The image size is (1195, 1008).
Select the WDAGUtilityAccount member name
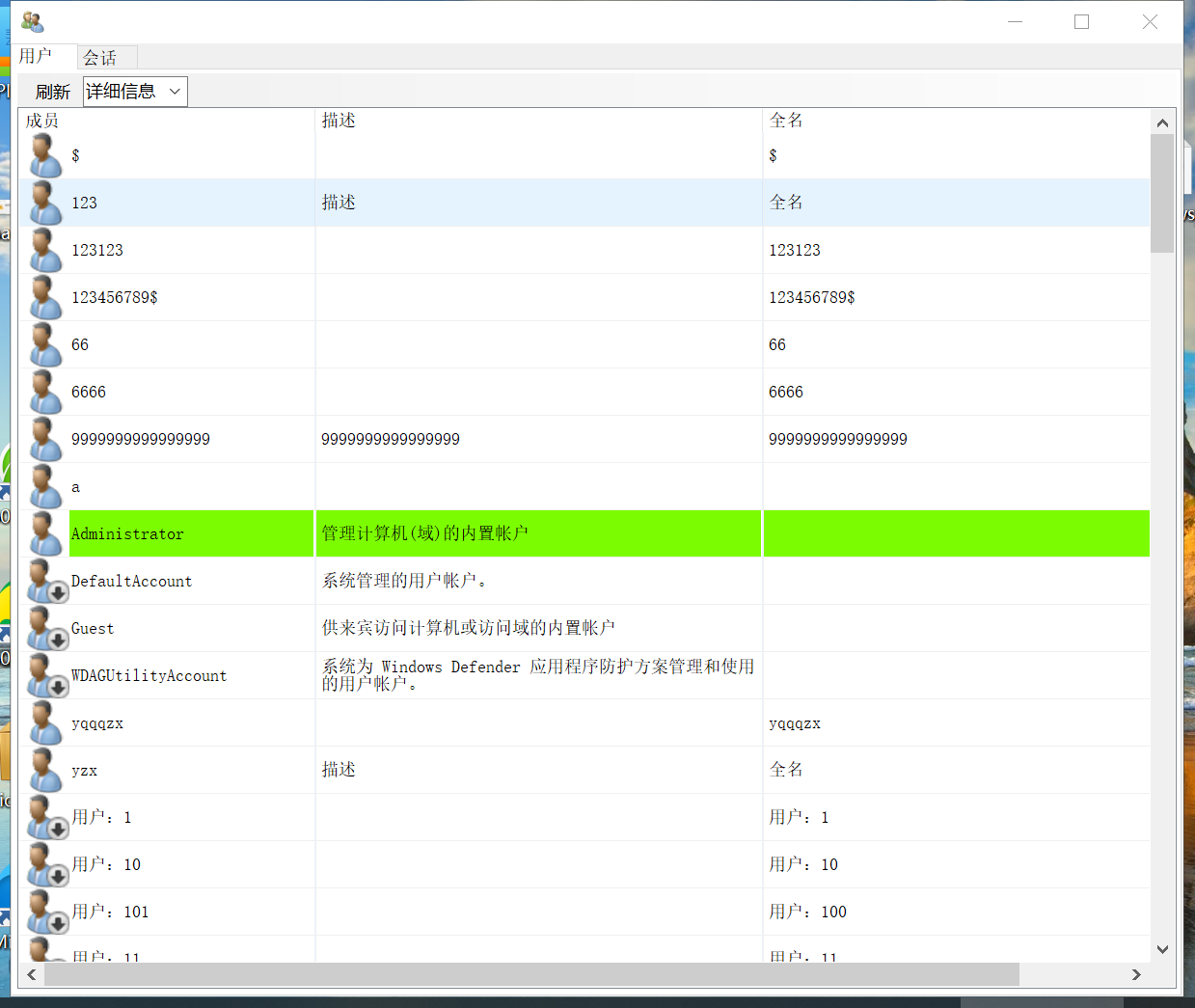(149, 676)
